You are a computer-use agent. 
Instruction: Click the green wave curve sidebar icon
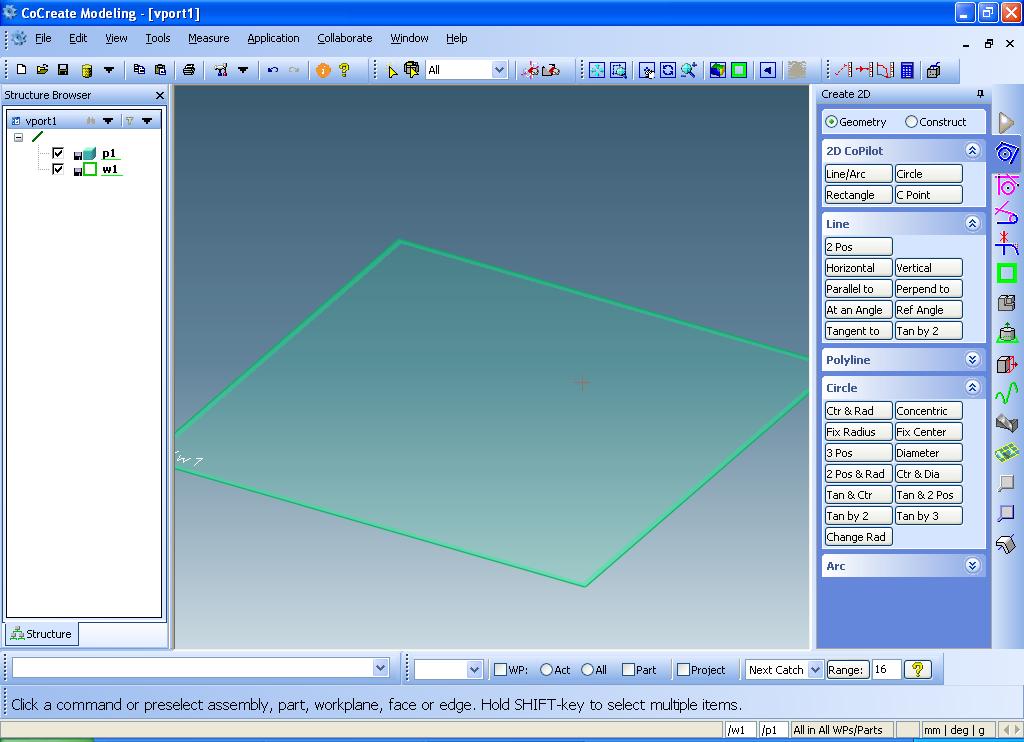pyautogui.click(x=1006, y=393)
